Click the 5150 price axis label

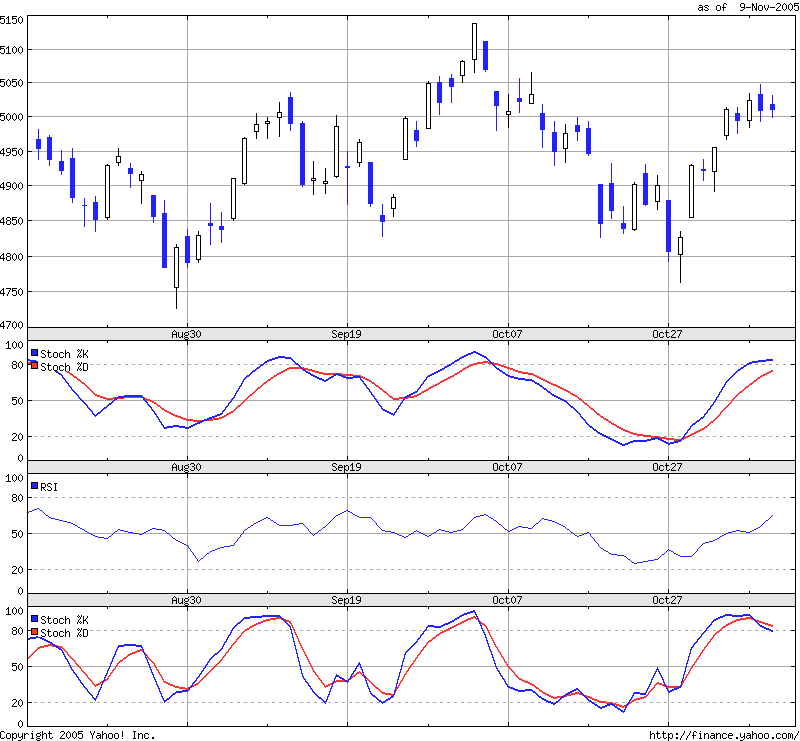click(12, 20)
